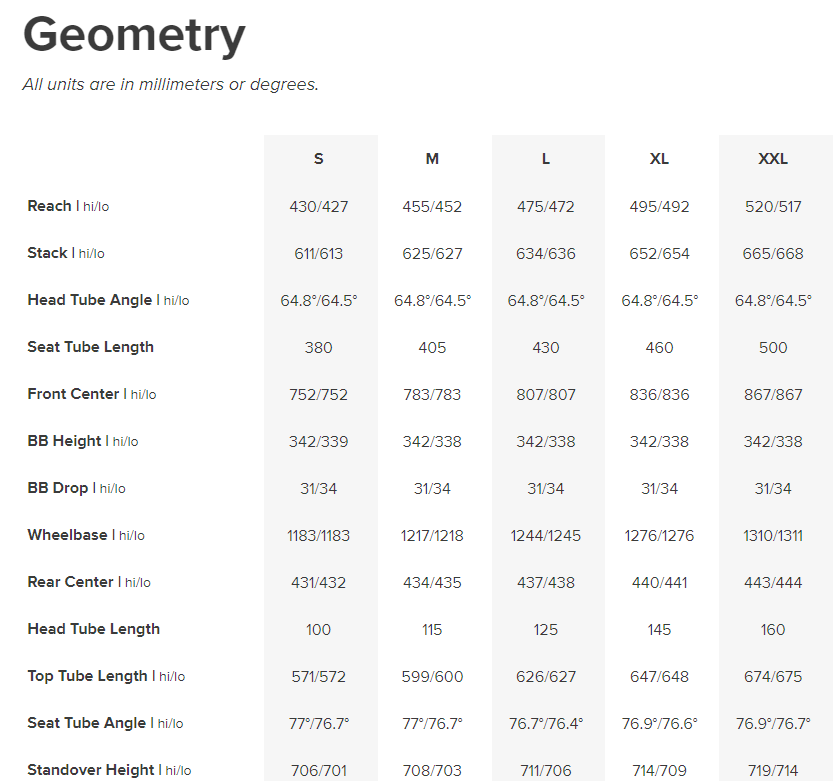Select the 76.7°/76.4° seat tube angle value
This screenshot has height=781, width=834.
[546, 724]
